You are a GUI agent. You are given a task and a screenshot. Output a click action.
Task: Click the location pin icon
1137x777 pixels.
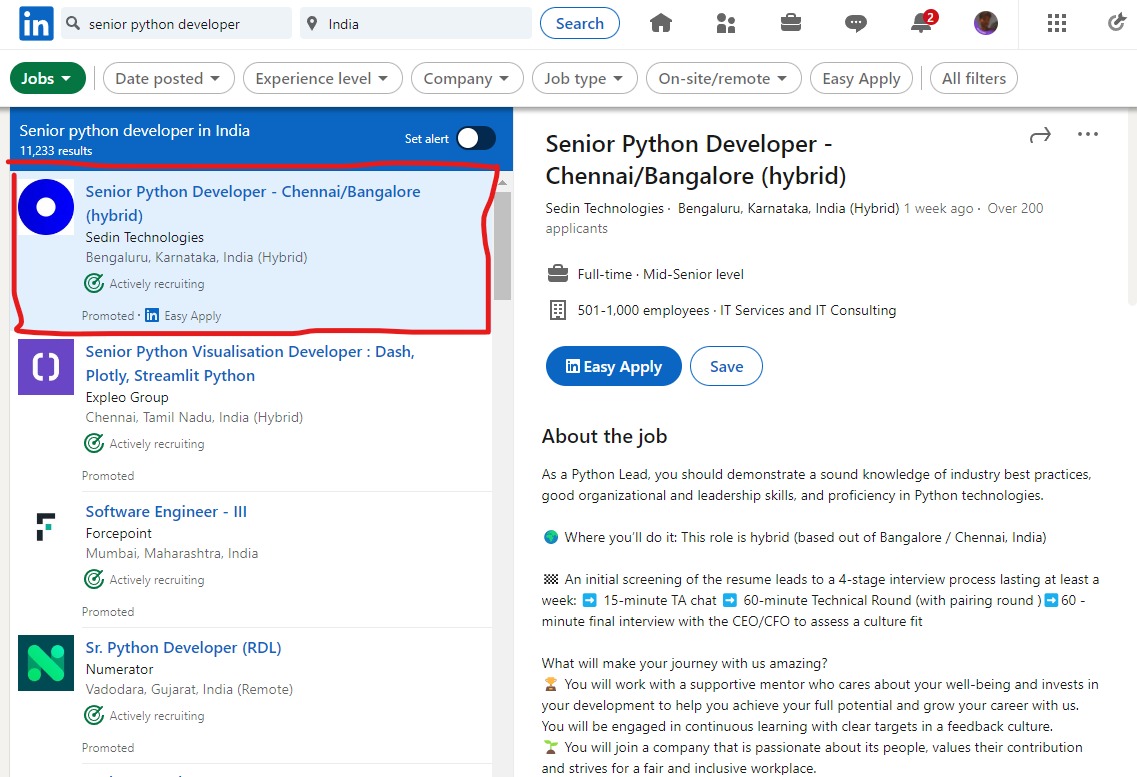312,23
